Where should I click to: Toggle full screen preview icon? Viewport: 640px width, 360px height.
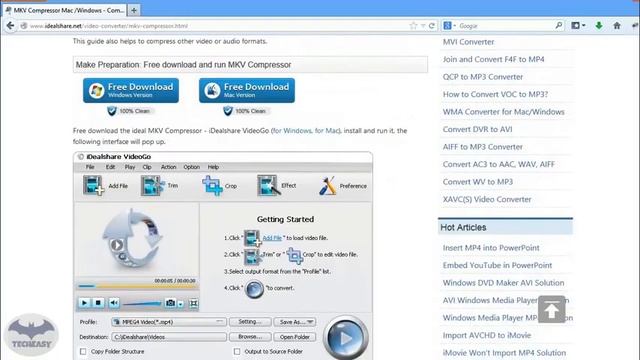point(194,303)
